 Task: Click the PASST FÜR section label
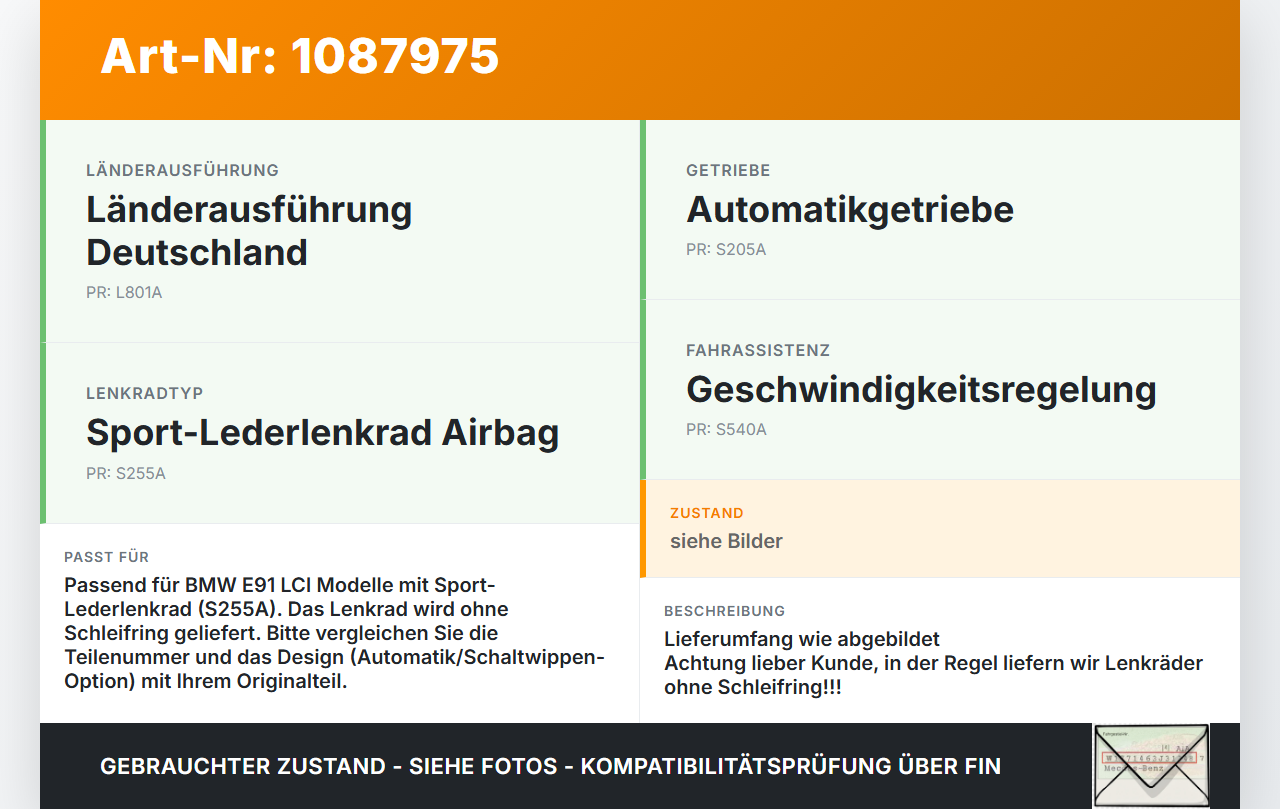pos(106,557)
